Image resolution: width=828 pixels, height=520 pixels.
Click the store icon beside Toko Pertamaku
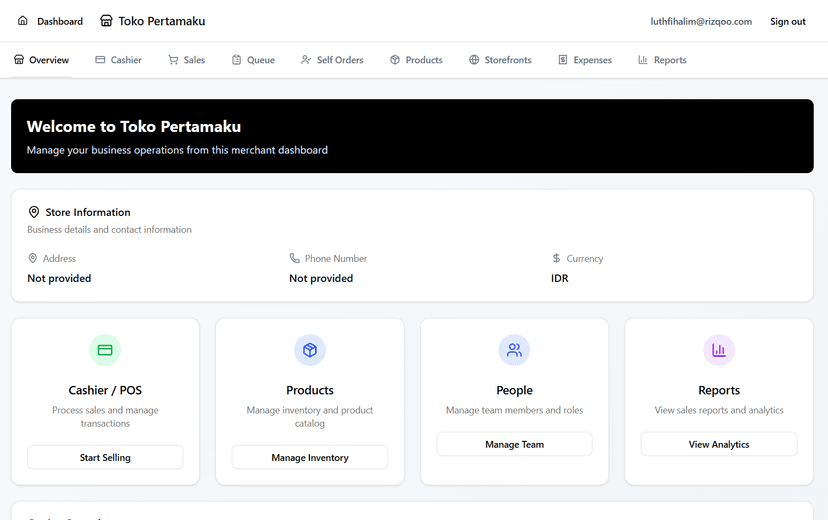106,21
